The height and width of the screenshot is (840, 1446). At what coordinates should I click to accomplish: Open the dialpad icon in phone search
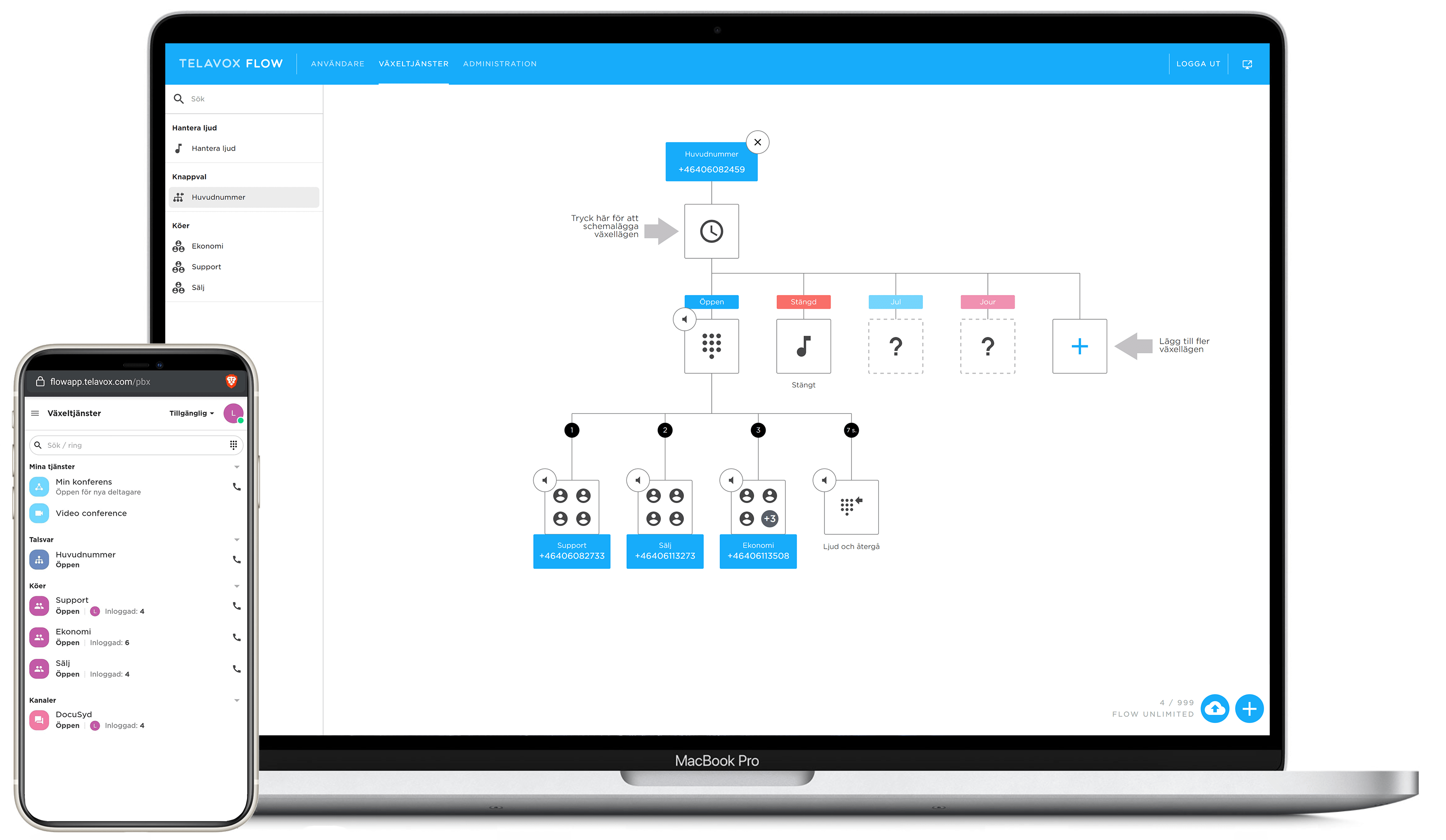[x=234, y=445]
